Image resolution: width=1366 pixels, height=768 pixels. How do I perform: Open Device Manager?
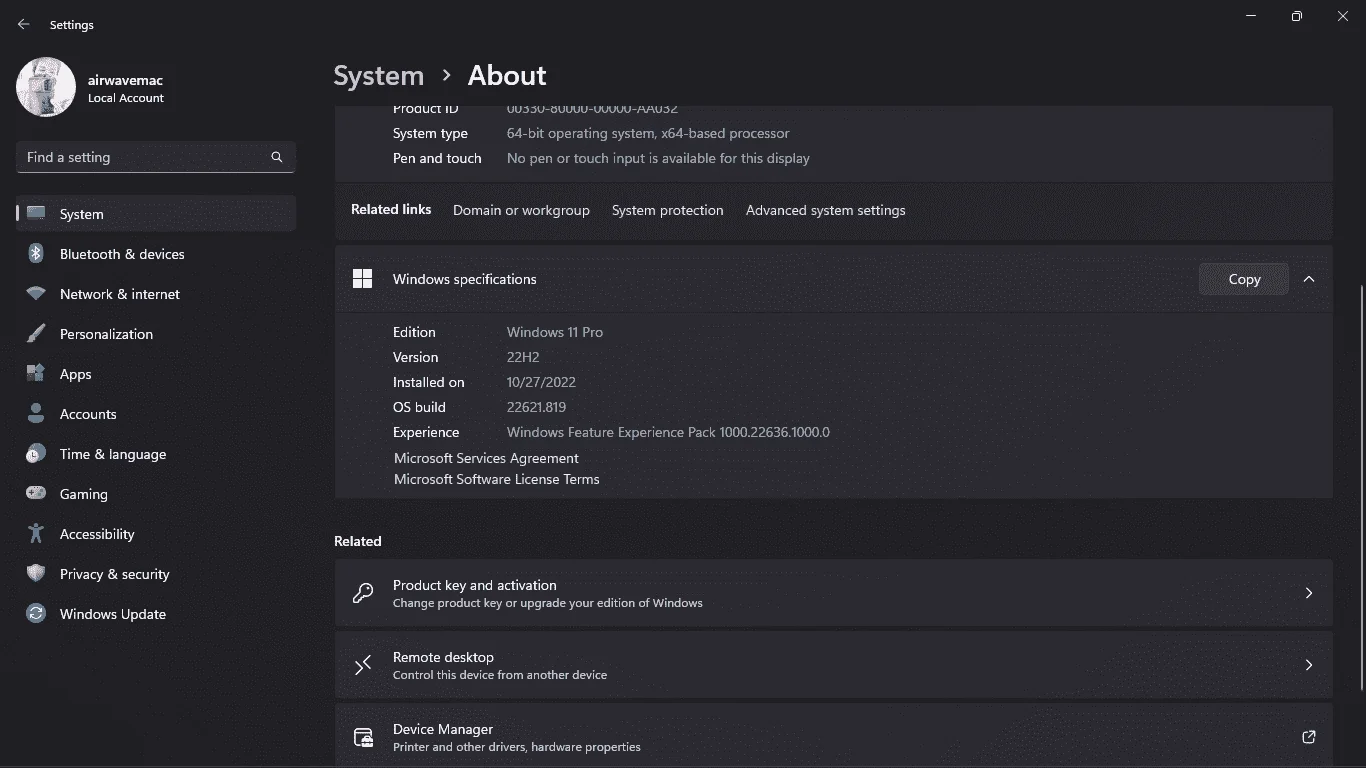click(833, 736)
